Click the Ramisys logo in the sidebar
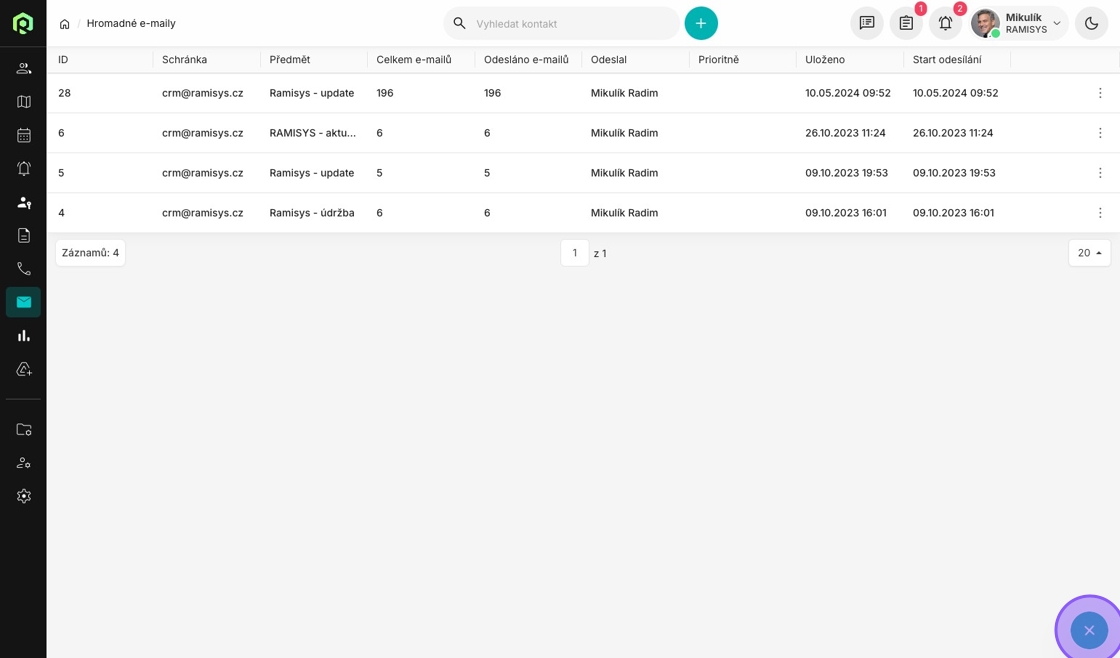1120x658 pixels. tap(24, 23)
